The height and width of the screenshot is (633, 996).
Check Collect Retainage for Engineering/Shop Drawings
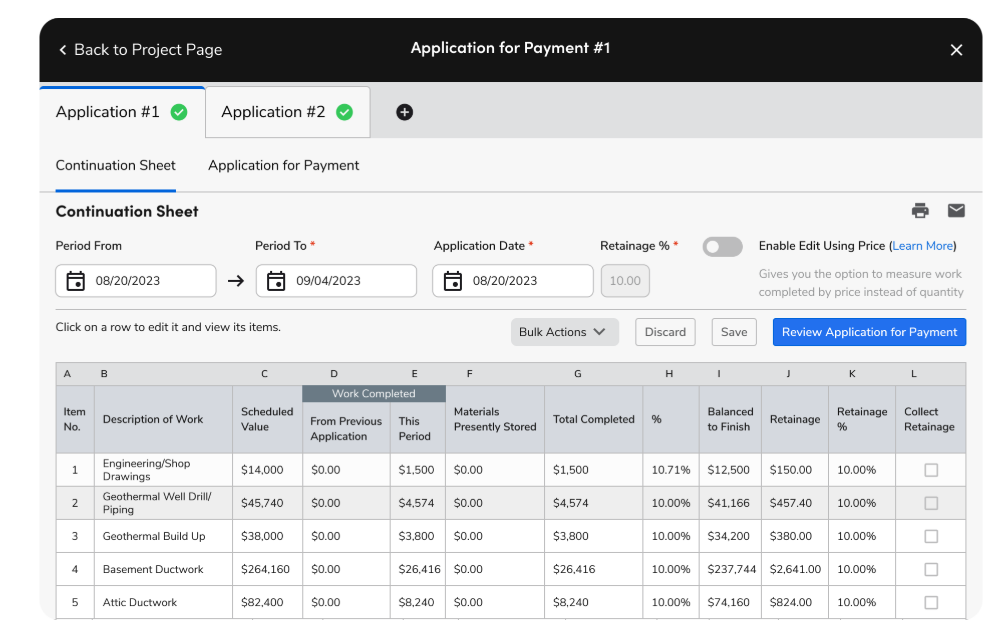tap(930, 470)
